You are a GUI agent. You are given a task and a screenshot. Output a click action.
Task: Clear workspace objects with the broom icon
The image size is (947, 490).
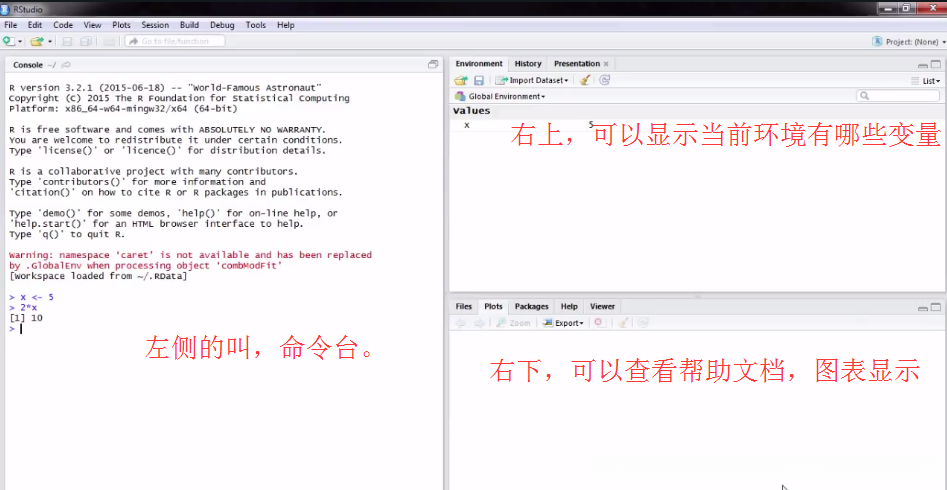pos(584,80)
